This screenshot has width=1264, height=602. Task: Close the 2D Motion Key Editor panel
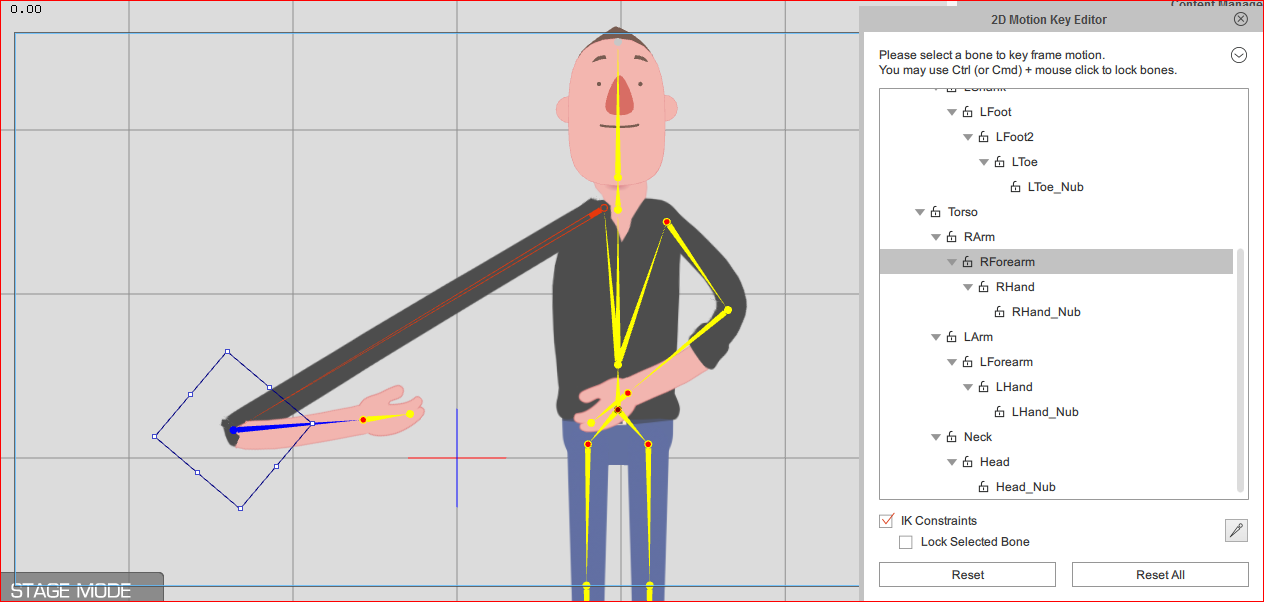pyautogui.click(x=1240, y=19)
